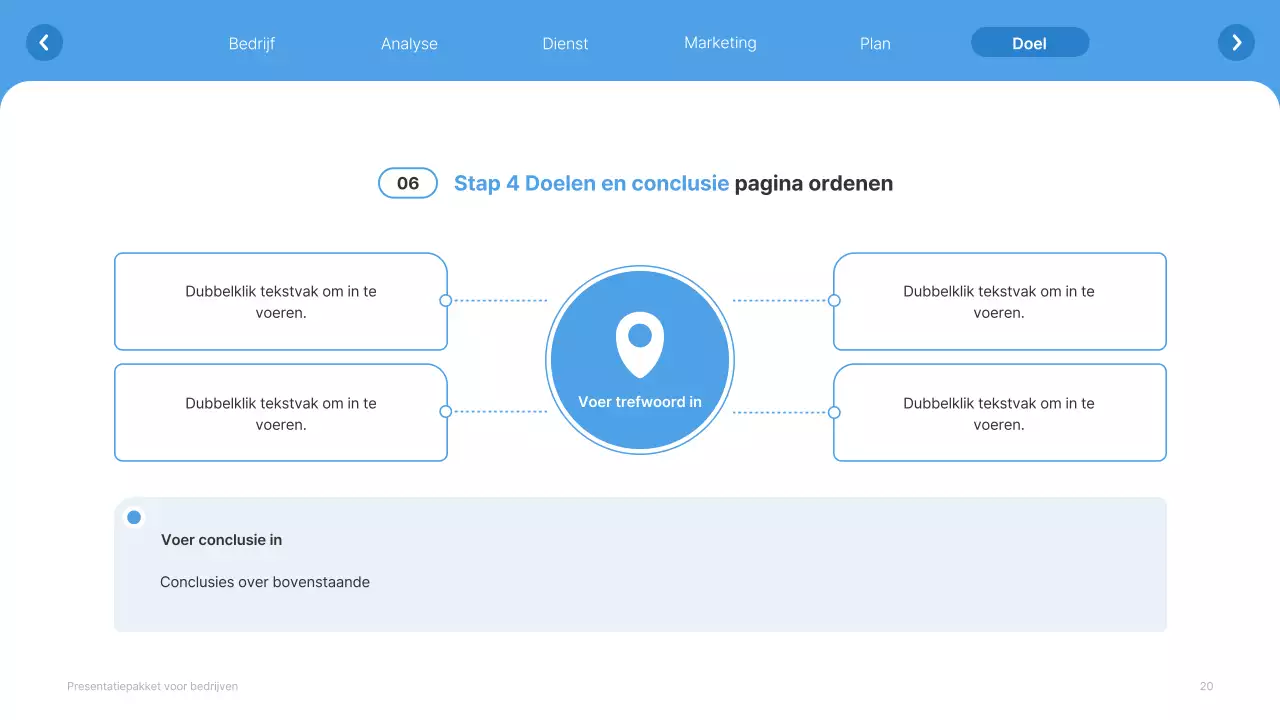Click the connector dot on the top-right text box
The height and width of the screenshot is (720, 1280).
(833, 300)
